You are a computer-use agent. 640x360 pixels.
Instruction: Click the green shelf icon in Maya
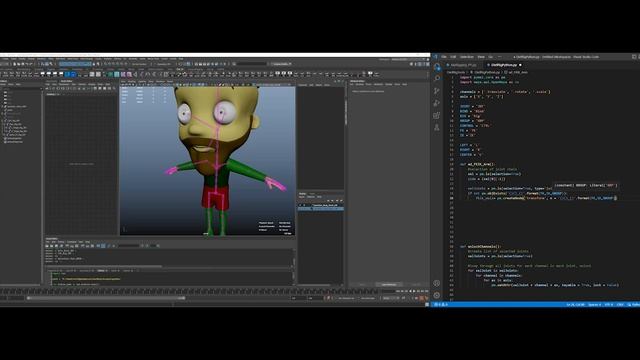point(111,74)
